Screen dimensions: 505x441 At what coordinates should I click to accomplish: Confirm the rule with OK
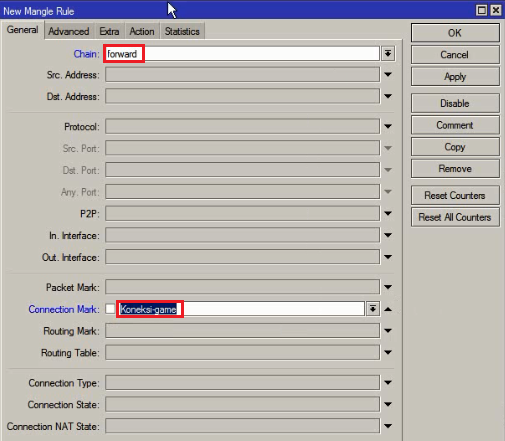tap(455, 33)
